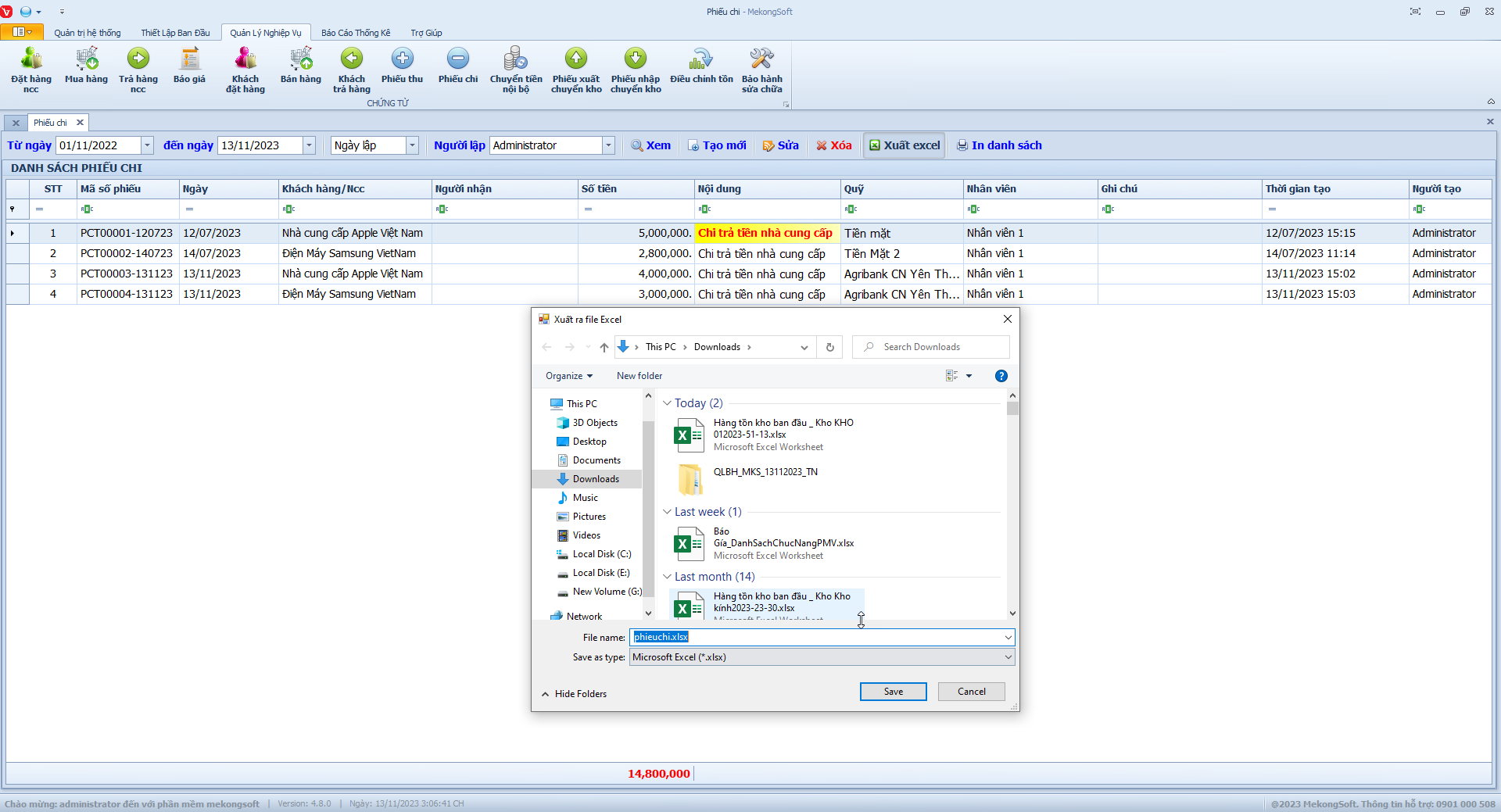Select Desktop in the folder tree
The width and height of the screenshot is (1501, 812).
coord(589,442)
